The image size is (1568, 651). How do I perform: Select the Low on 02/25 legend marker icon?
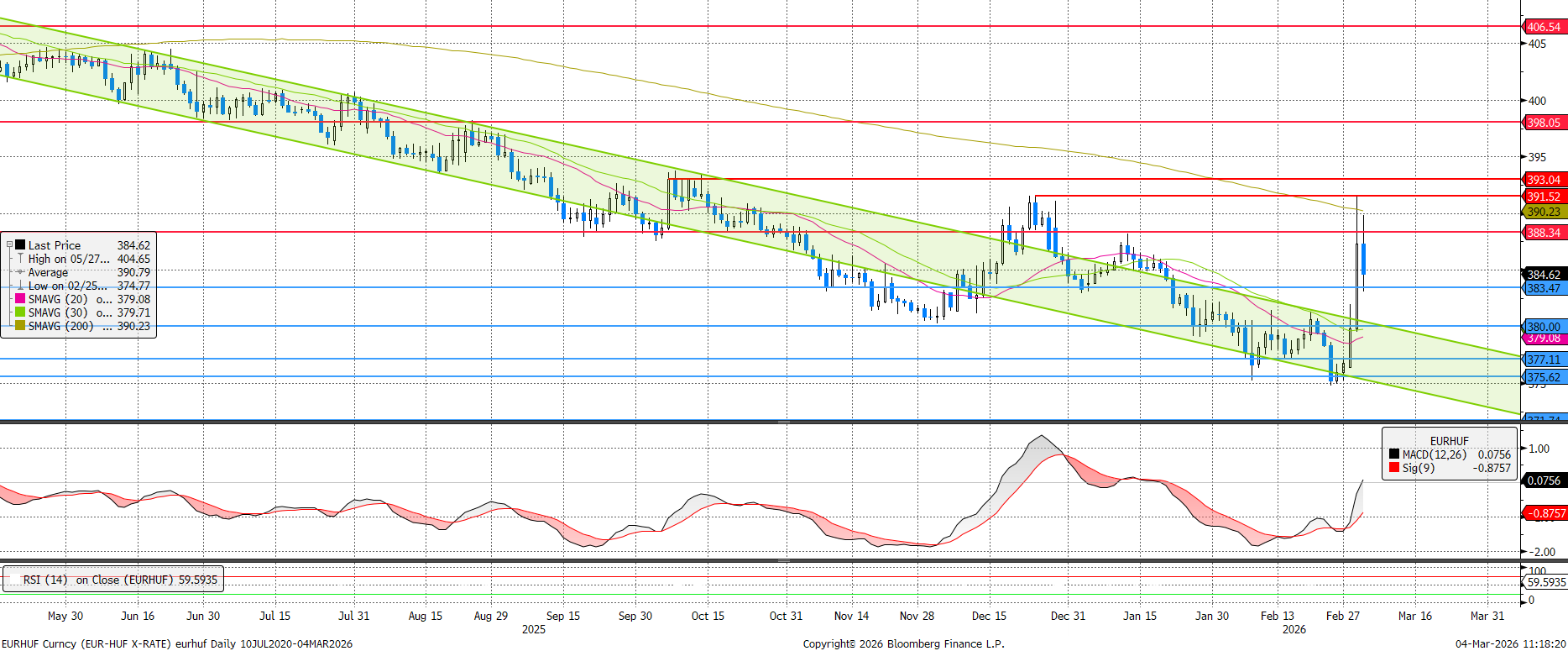[x=20, y=286]
